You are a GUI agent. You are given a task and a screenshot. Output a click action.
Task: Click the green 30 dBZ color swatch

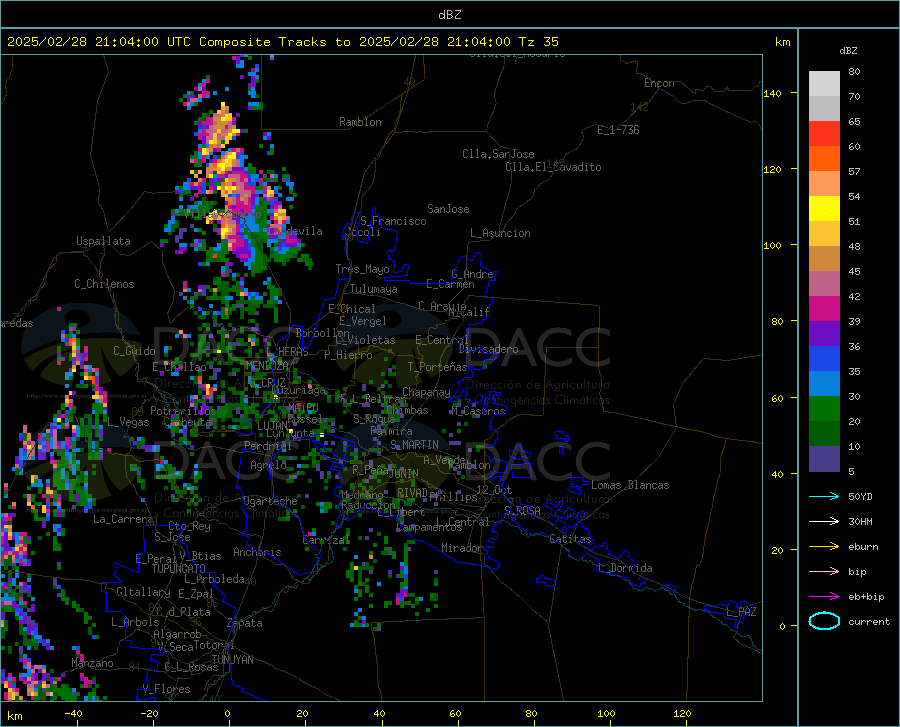point(824,409)
